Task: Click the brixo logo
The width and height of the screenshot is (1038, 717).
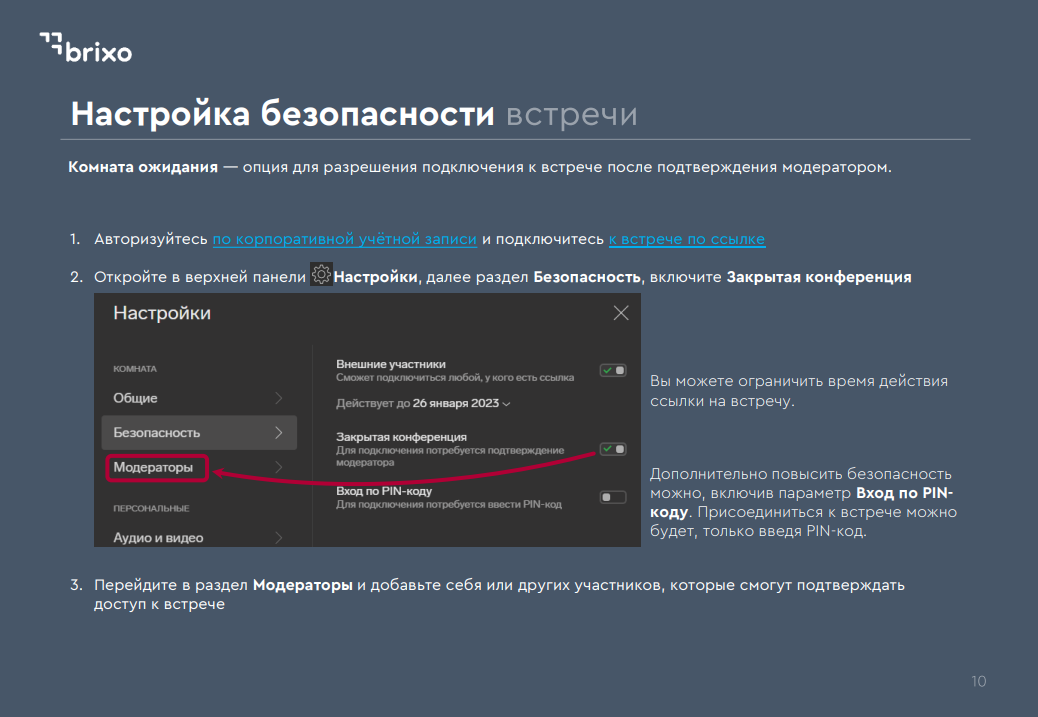Action: click(x=85, y=47)
